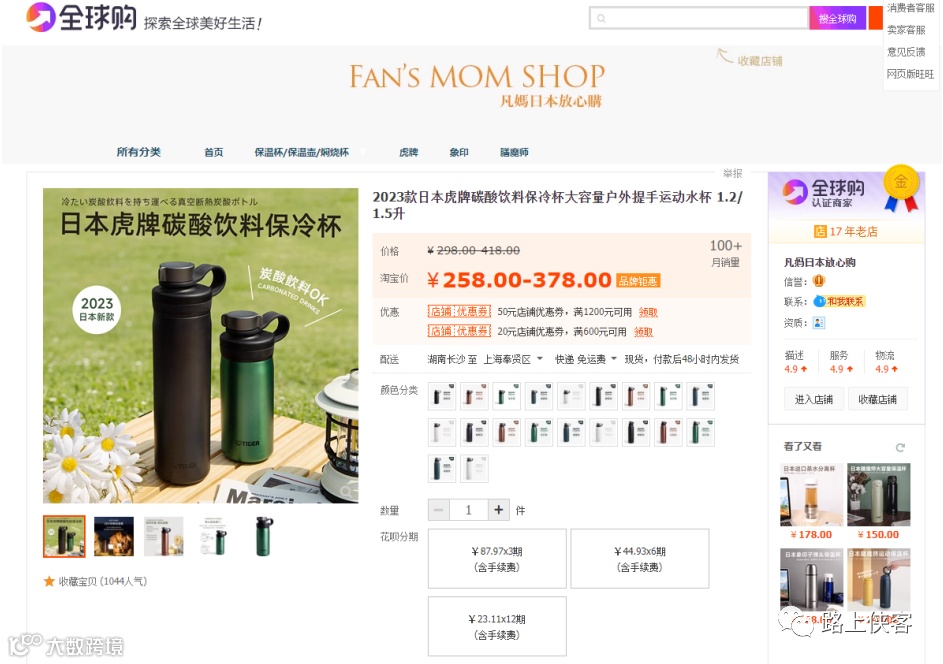Screen dimensions: 943x664
Task: Choose the ¥23.11x12期 installment plan
Action: click(x=497, y=626)
